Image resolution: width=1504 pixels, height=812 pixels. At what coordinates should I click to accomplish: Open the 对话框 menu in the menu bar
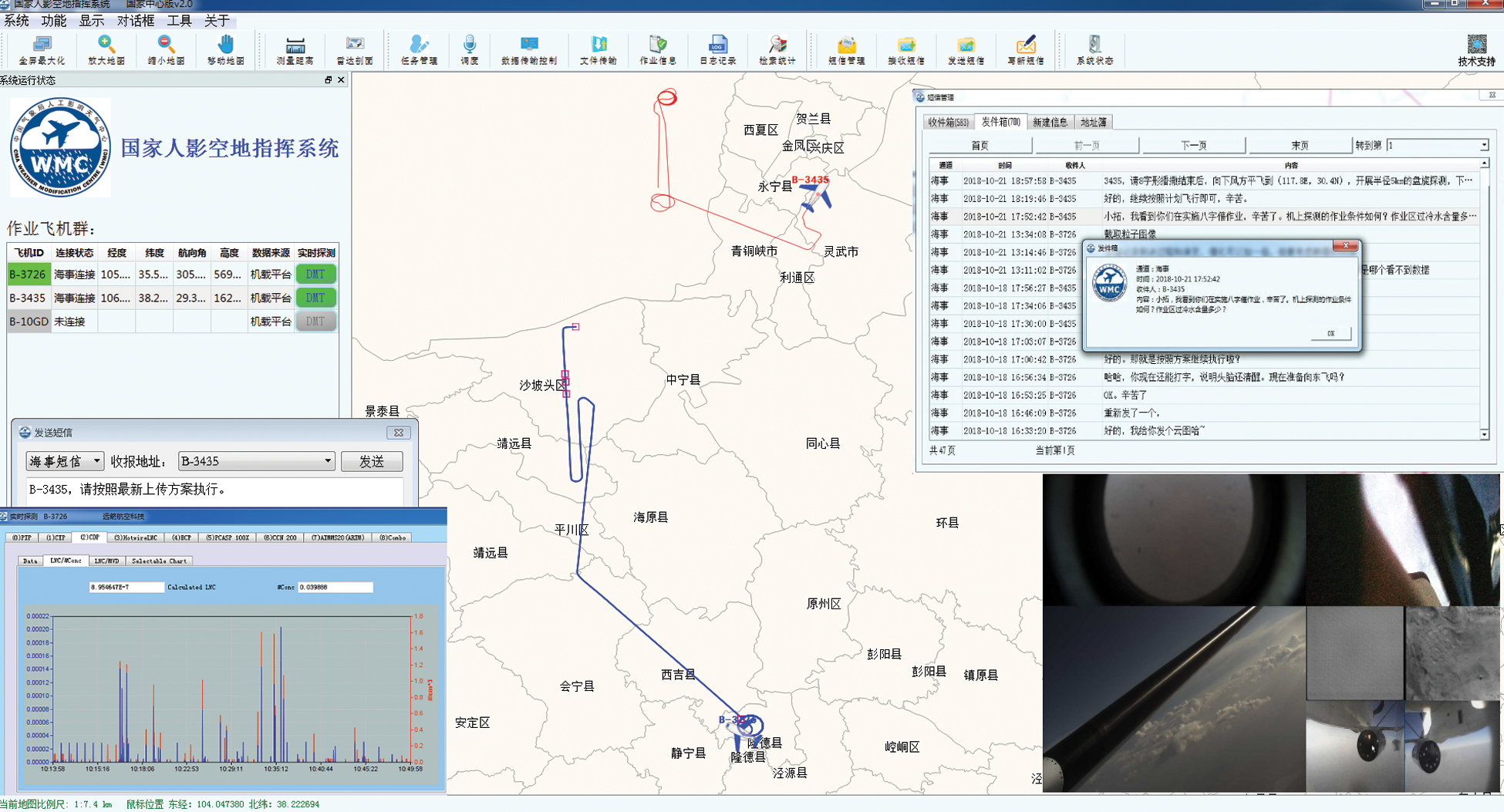[x=136, y=21]
